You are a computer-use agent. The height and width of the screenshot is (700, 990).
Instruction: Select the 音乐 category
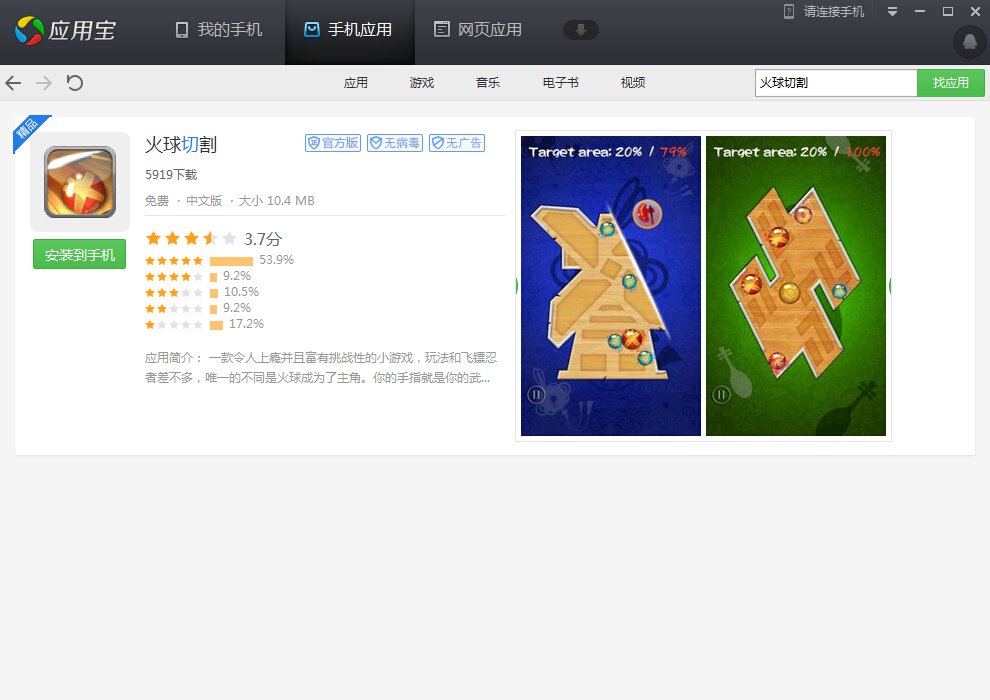[x=488, y=83]
